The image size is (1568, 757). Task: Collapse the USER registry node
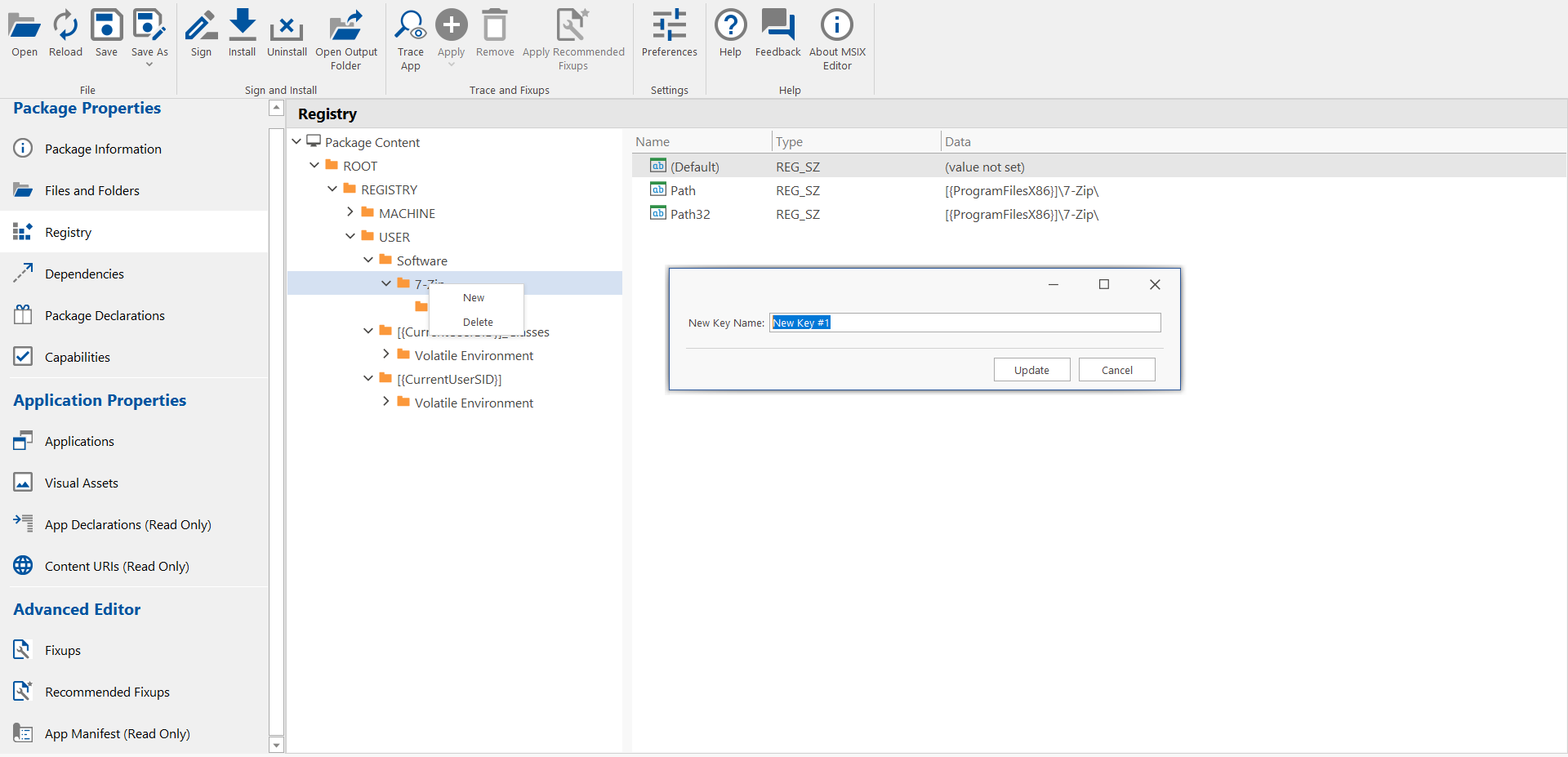pos(350,237)
